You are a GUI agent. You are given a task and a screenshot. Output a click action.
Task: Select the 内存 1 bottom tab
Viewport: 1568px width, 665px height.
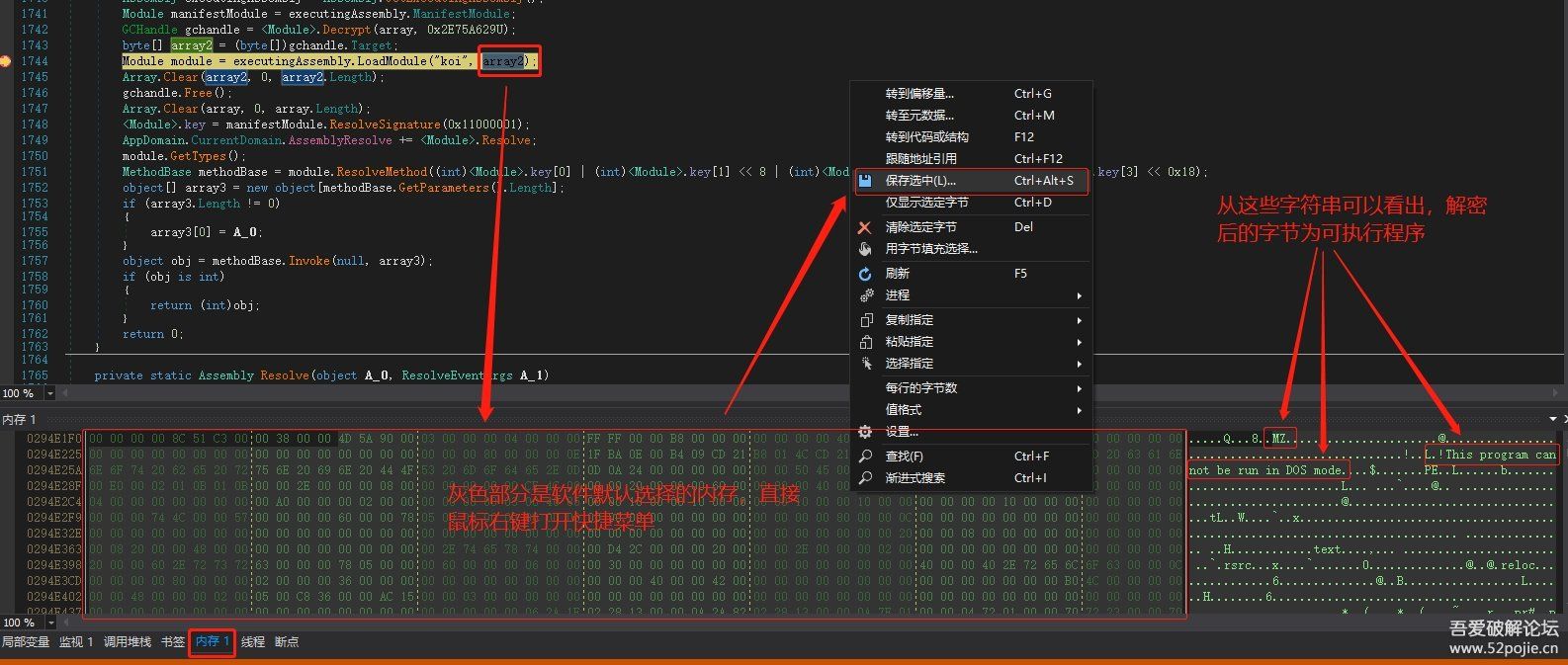click(x=213, y=642)
